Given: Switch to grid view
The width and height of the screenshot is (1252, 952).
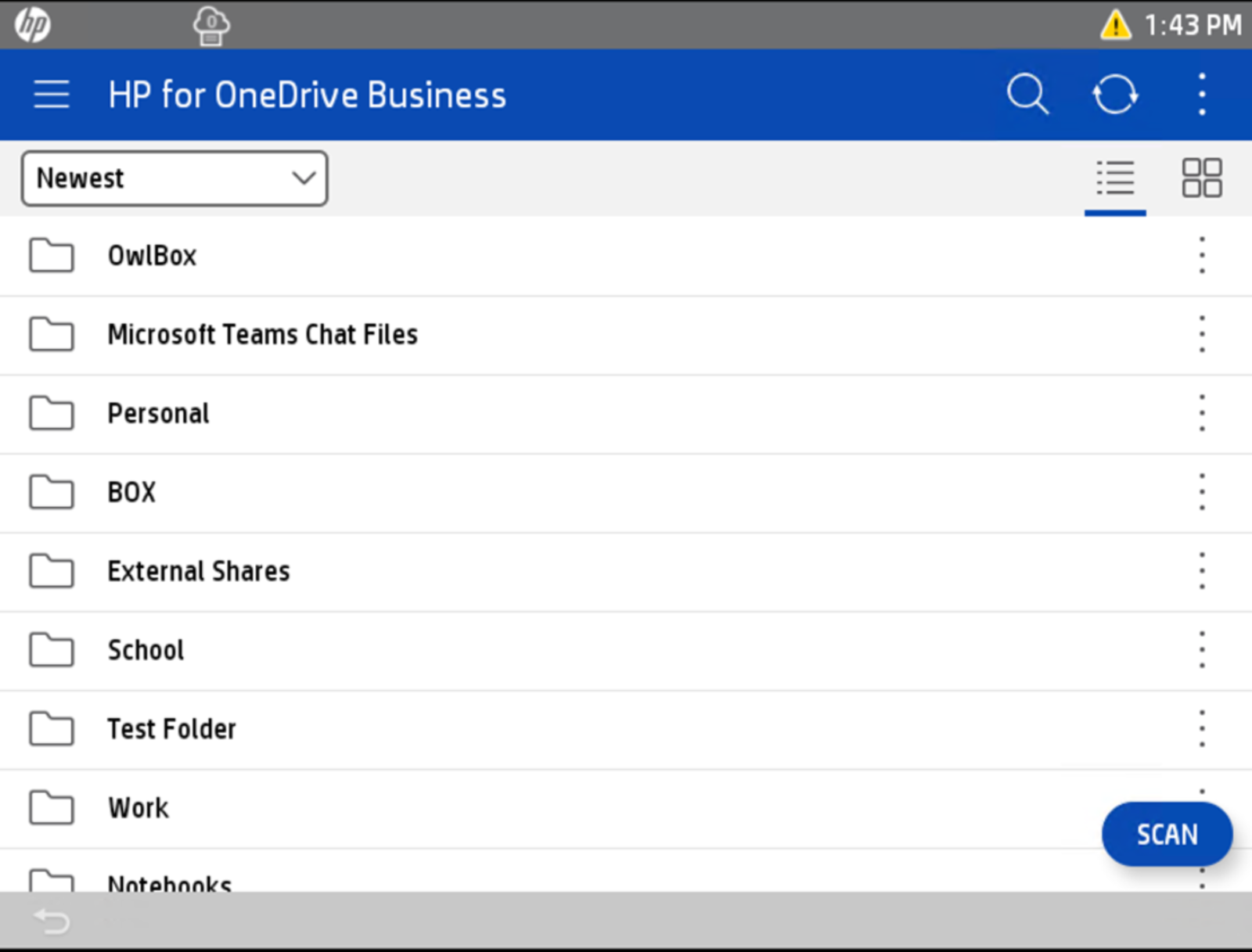Looking at the screenshot, I should point(1202,178).
